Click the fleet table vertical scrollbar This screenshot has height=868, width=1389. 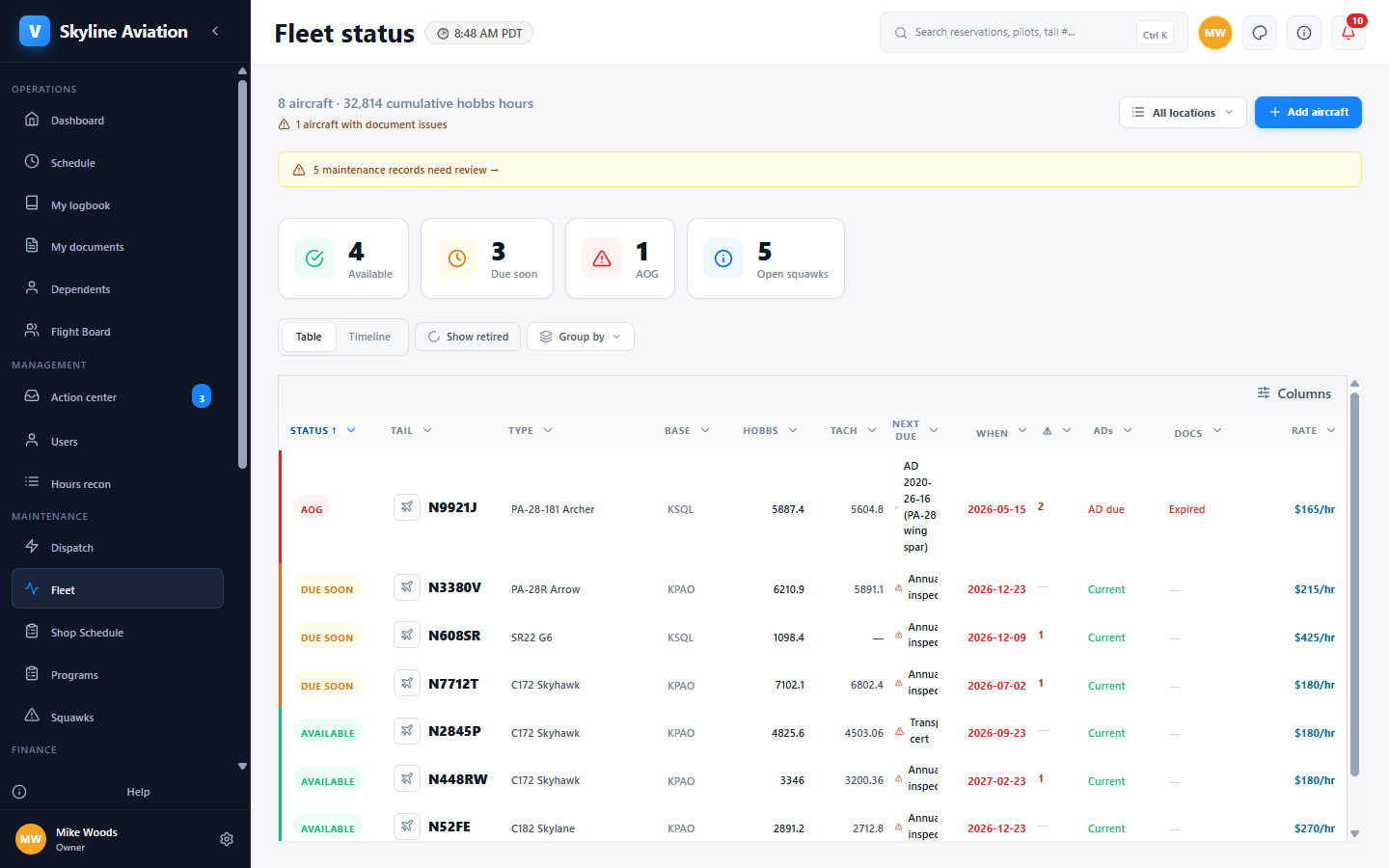pos(1354,583)
